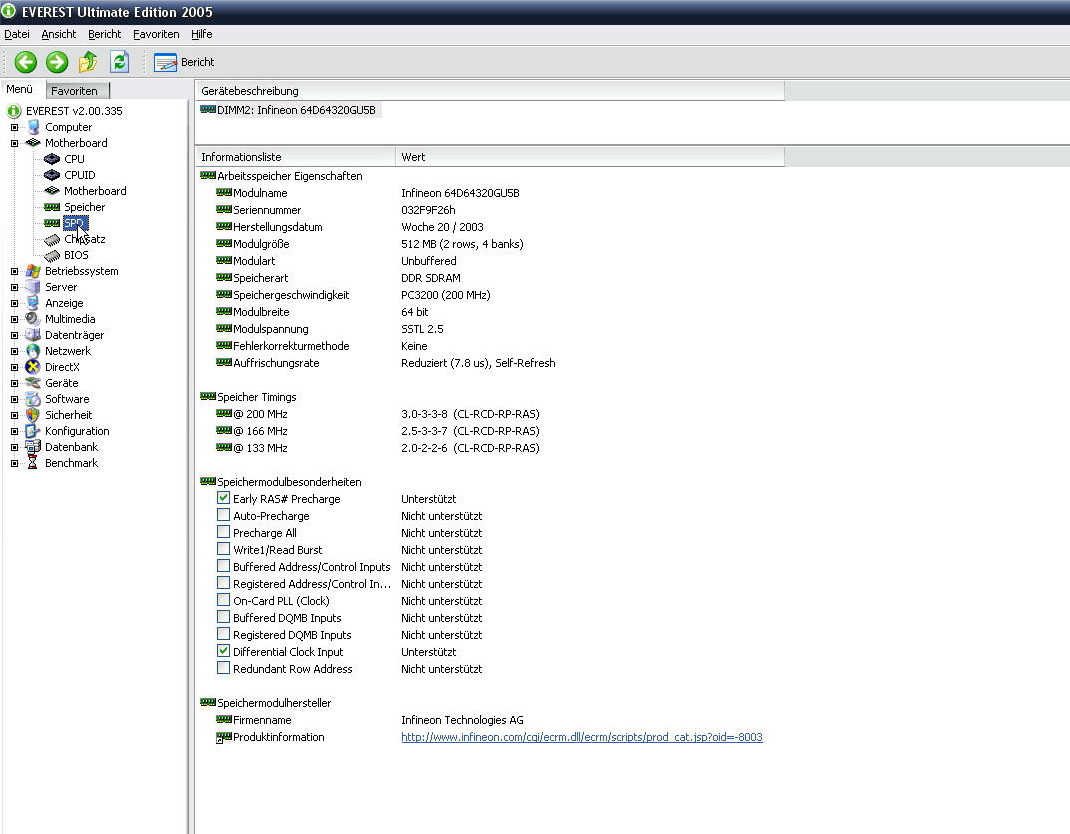Click the Betriebssystem Windows flag icon
The image size is (1070, 834).
33,271
